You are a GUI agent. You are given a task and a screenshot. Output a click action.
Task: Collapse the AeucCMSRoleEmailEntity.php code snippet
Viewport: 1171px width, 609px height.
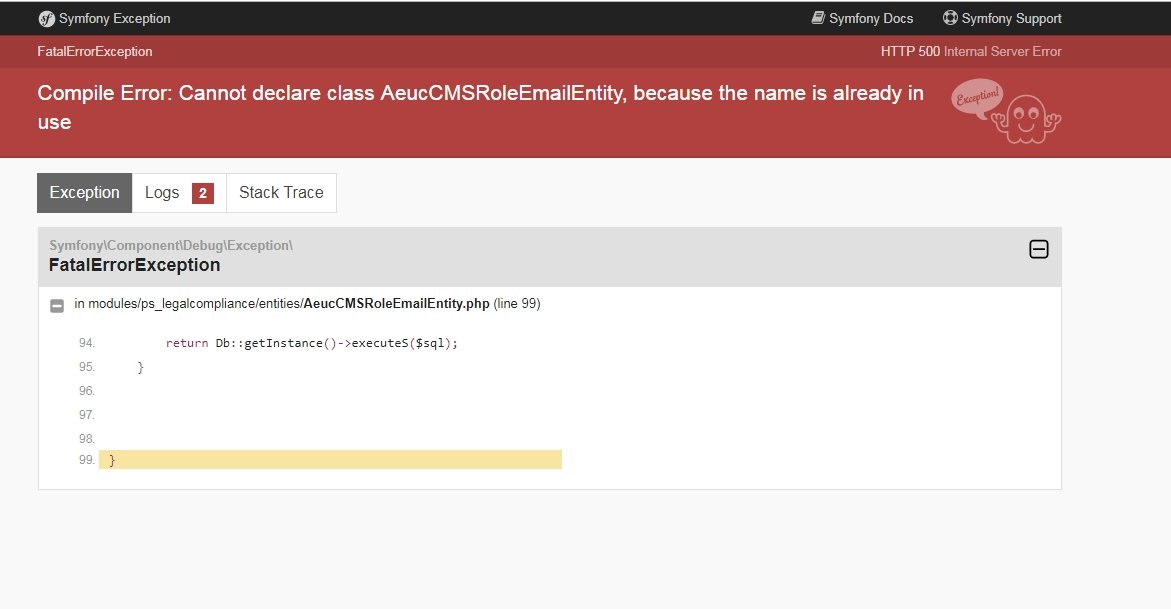57,305
